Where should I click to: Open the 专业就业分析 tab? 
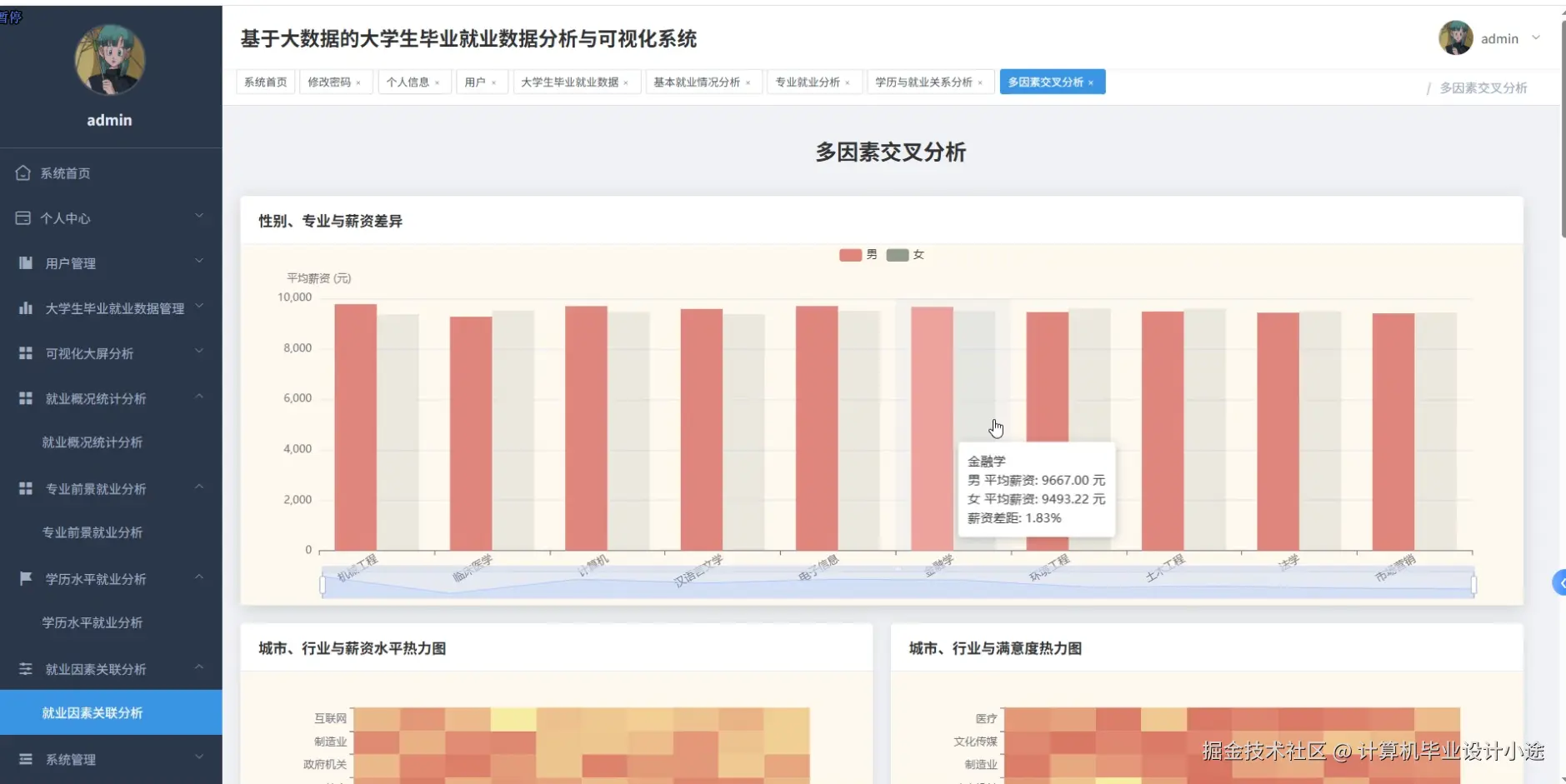(808, 82)
